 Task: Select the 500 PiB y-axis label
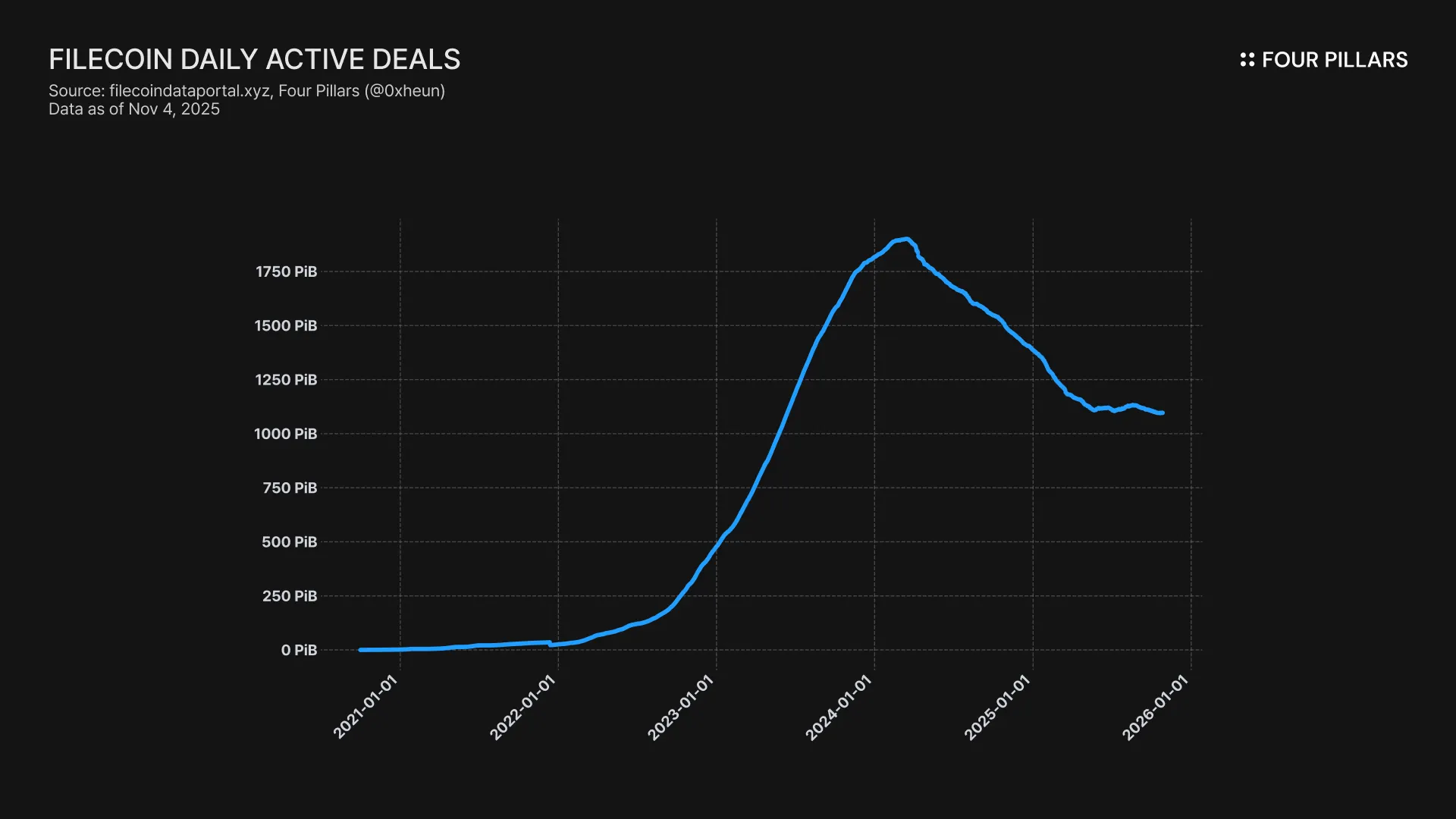point(290,542)
